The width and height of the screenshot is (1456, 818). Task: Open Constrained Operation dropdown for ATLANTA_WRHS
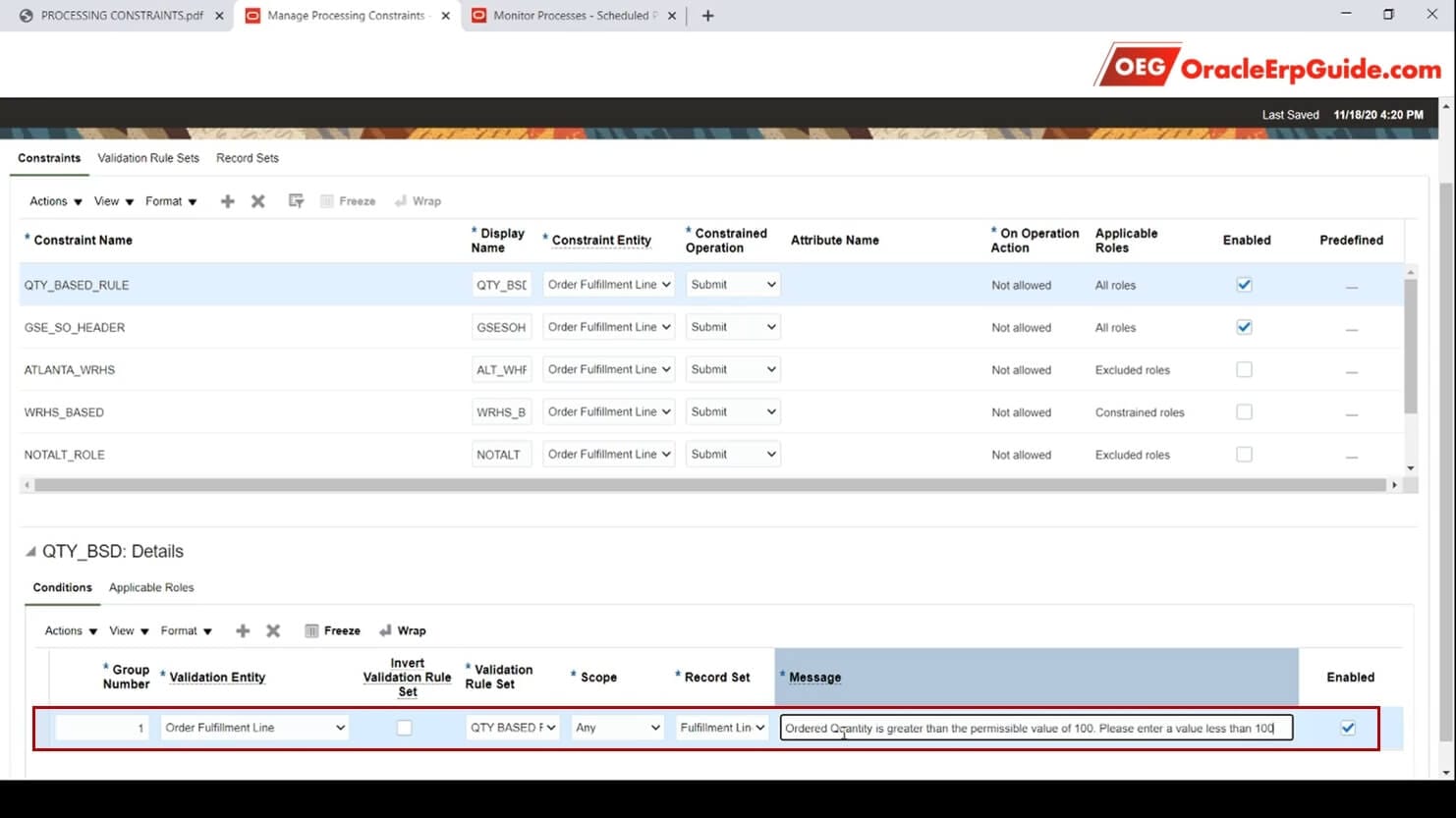pos(733,369)
